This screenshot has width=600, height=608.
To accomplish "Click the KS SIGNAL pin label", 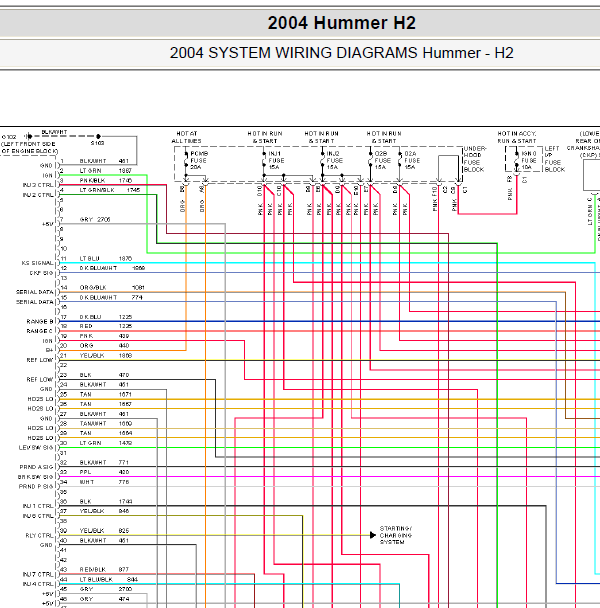I will [38, 263].
